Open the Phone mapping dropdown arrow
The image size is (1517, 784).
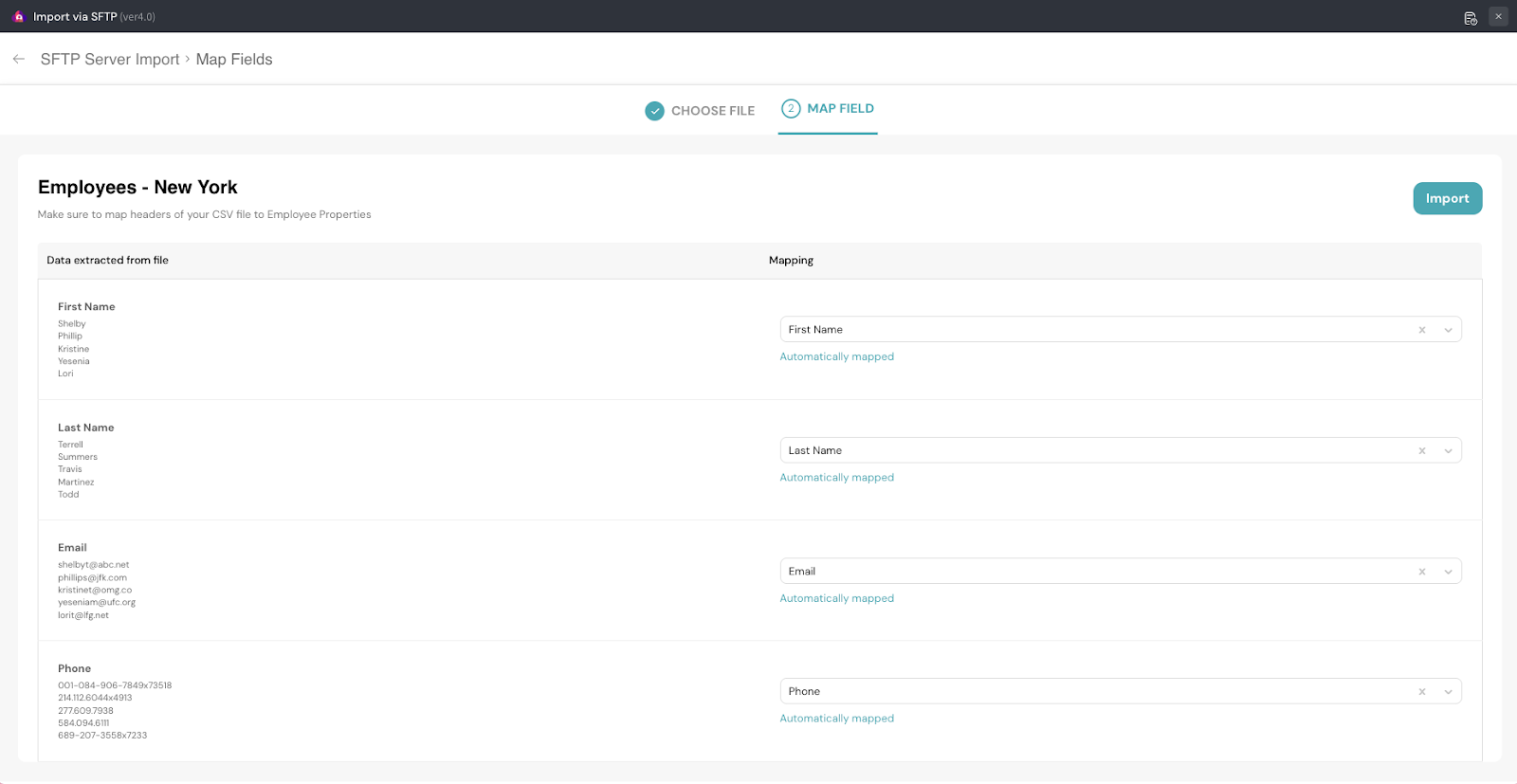pyautogui.click(x=1448, y=692)
